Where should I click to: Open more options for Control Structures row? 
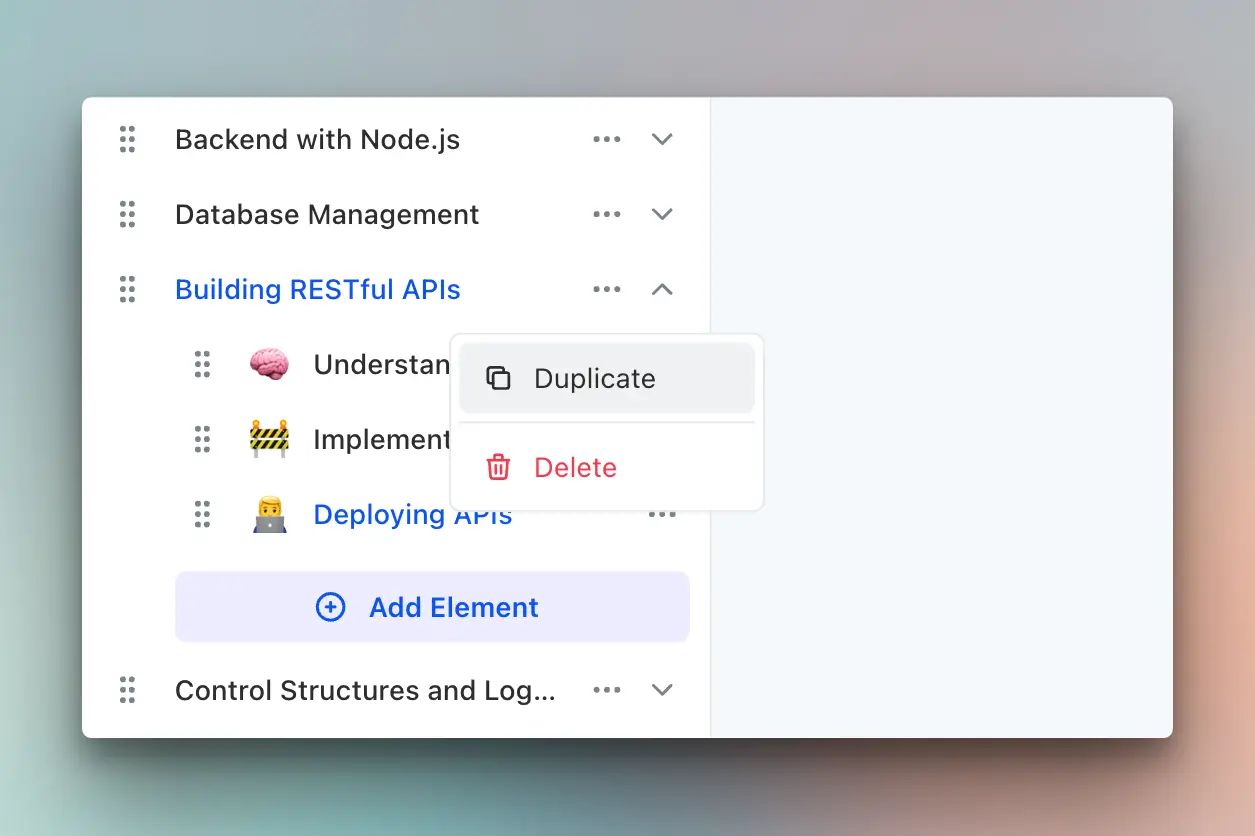tap(607, 690)
